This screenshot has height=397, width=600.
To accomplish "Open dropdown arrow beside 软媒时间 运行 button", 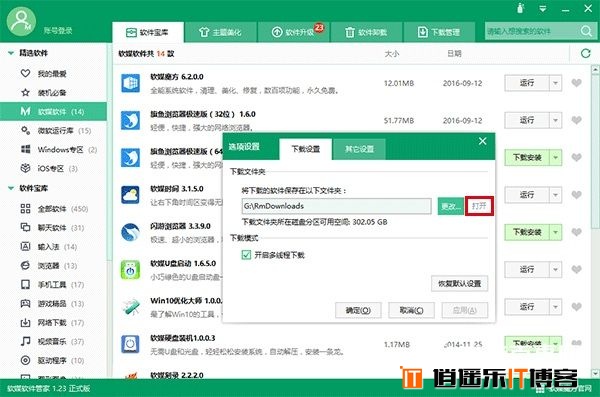I will point(556,195).
